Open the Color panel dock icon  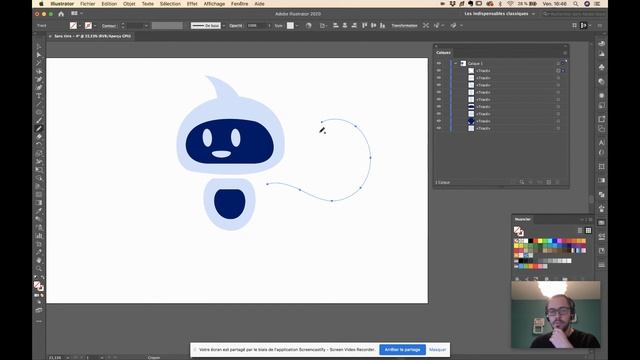[601, 43]
